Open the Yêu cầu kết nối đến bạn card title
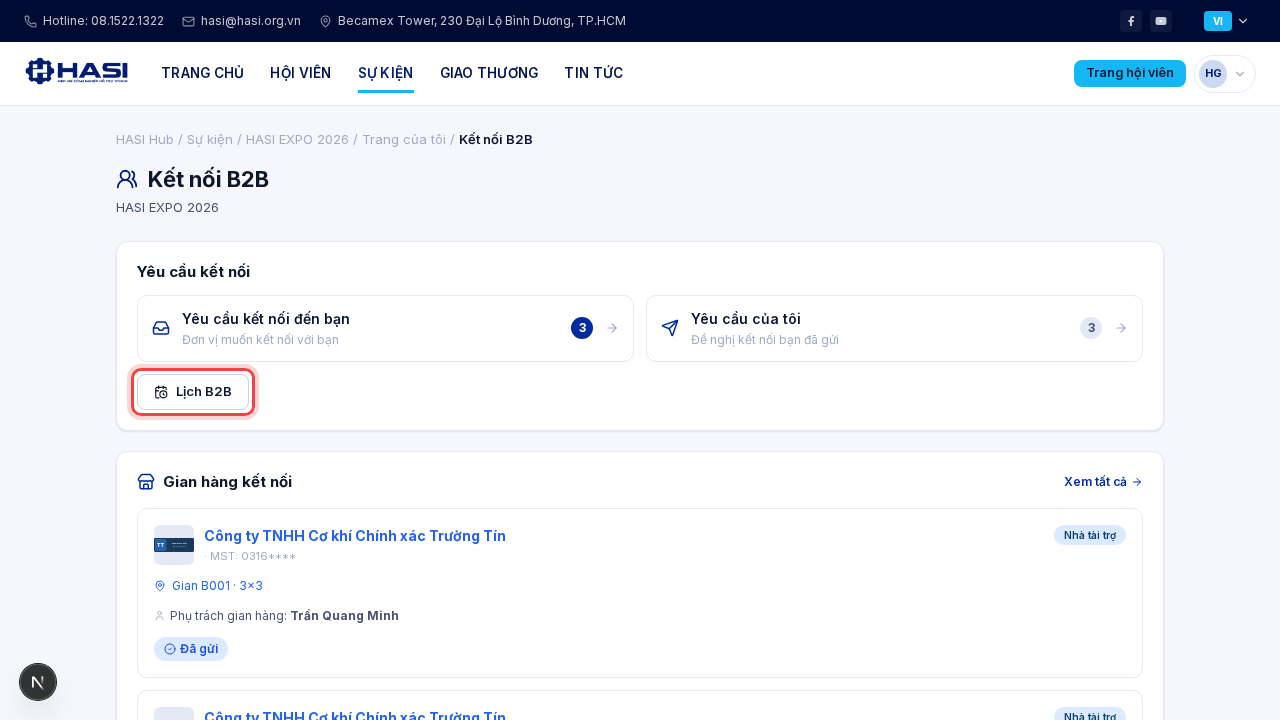1280x720 pixels. click(x=266, y=319)
